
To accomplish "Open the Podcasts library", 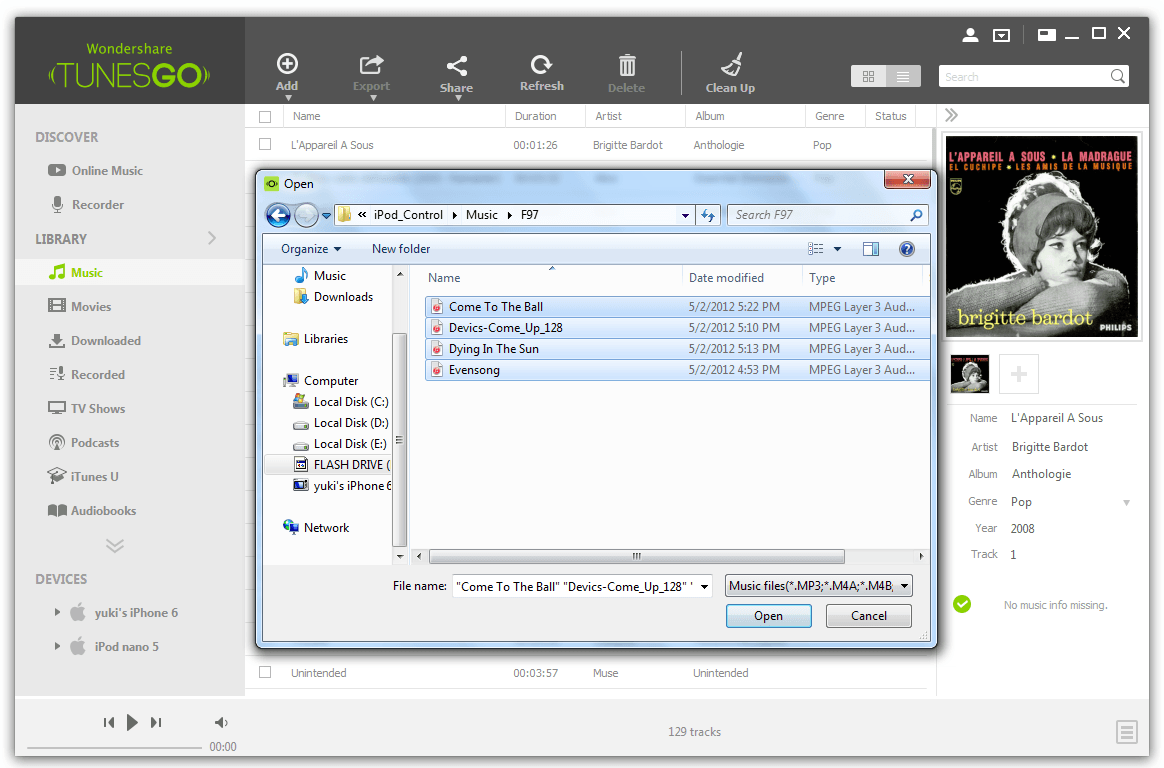I will coord(83,443).
